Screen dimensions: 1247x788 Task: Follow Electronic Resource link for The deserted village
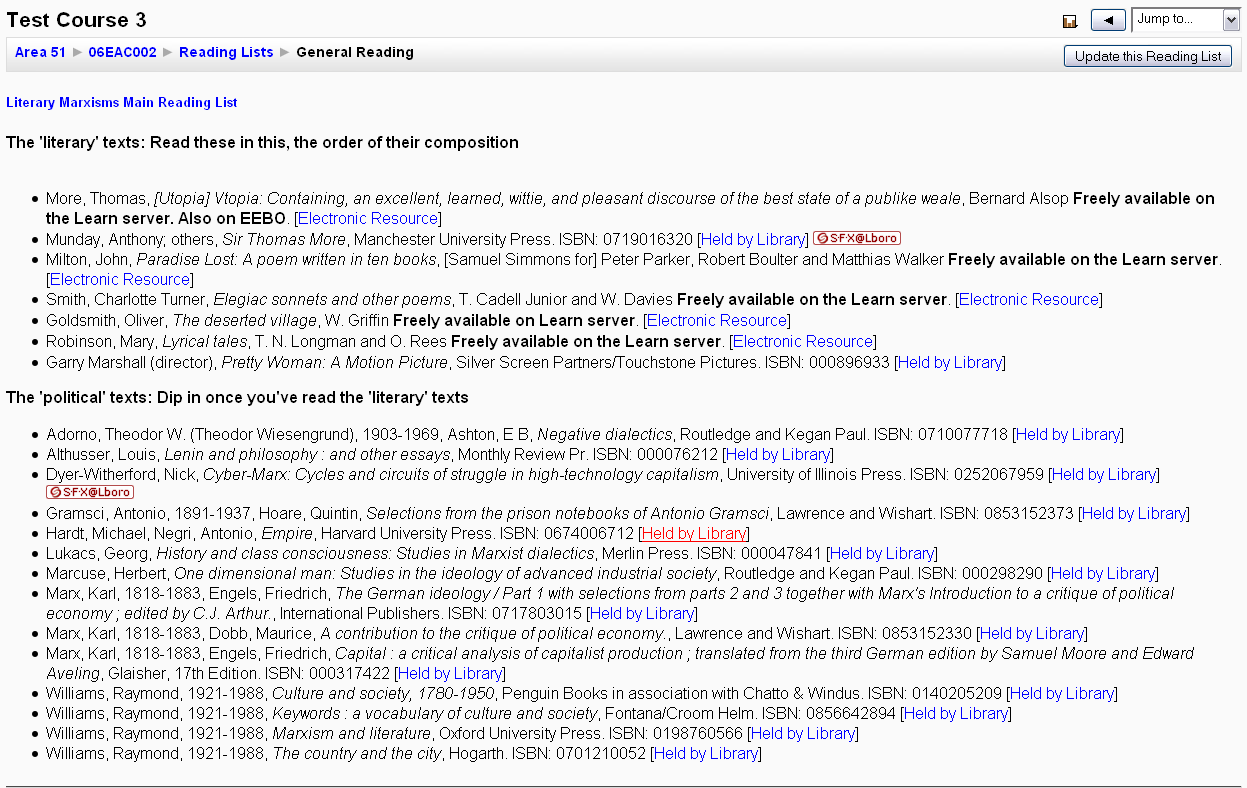716,321
